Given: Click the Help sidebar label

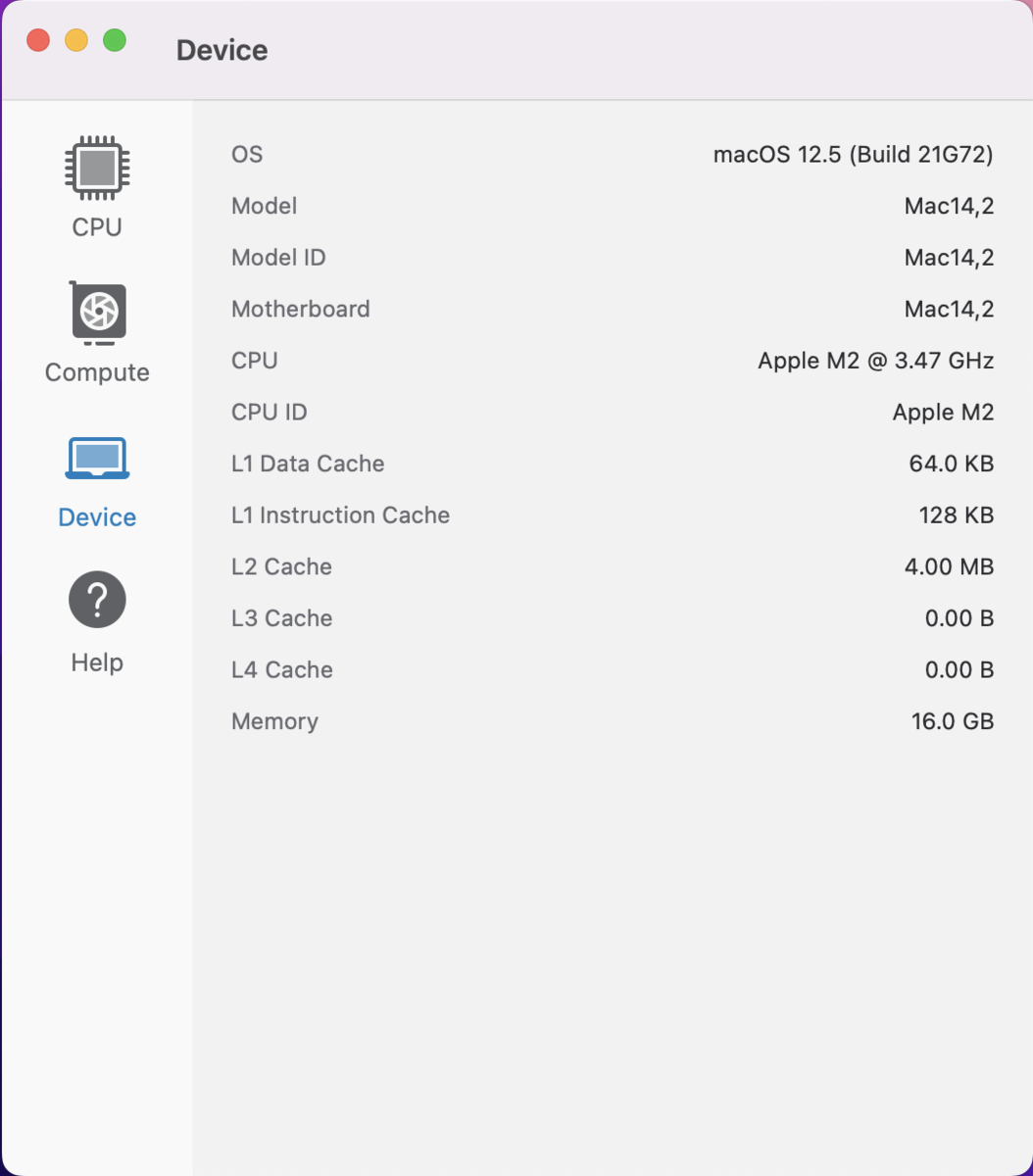Looking at the screenshot, I should 97,662.
